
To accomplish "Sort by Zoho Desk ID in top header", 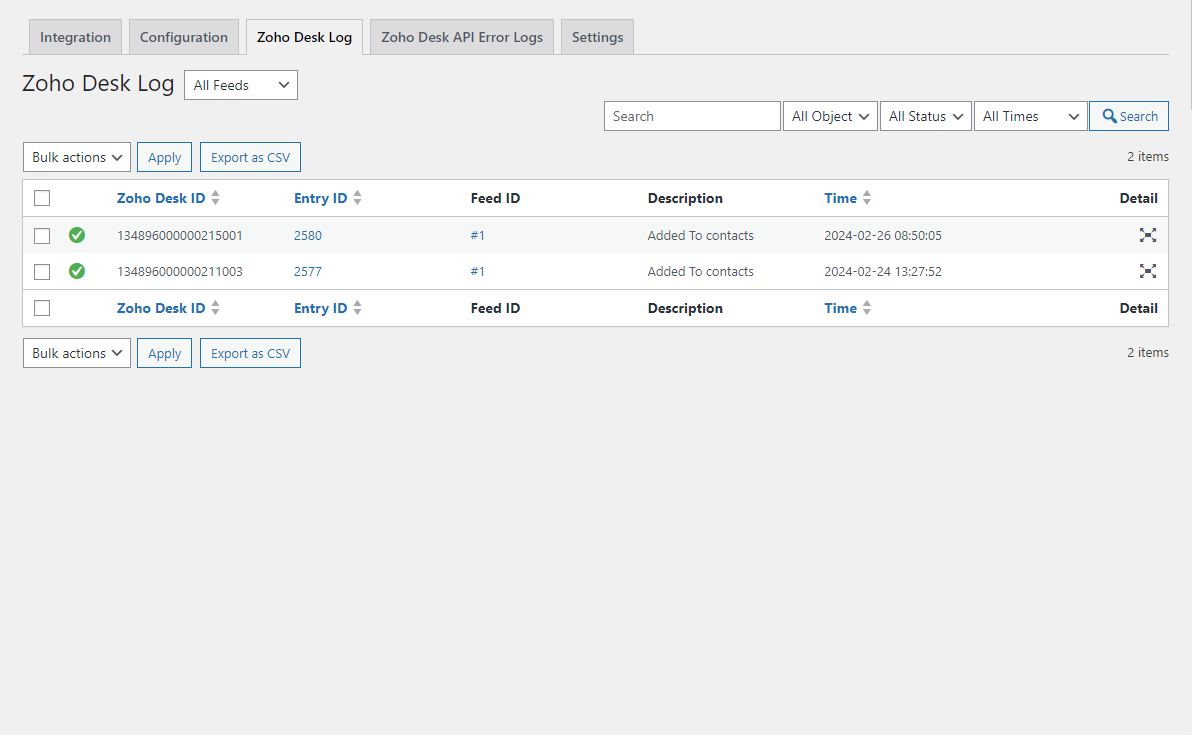I will (161, 198).
